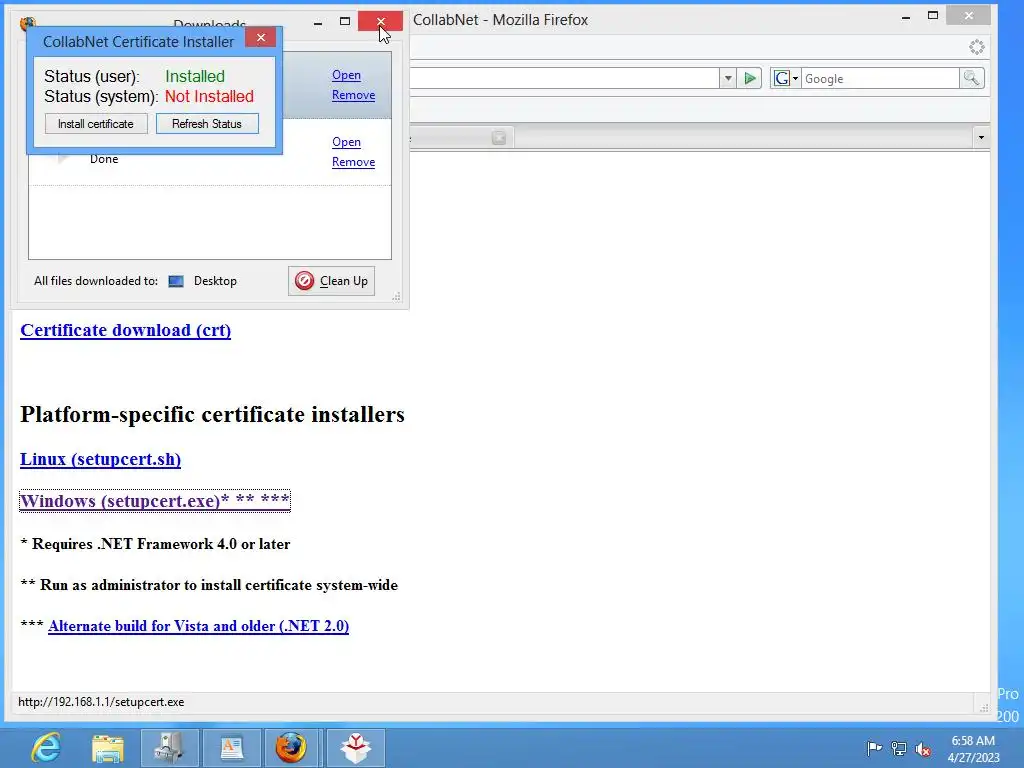Viewport: 1024px width, 768px height.
Task: Click the Requires .NET Framework 4.0 note
Action: [x=155, y=544]
